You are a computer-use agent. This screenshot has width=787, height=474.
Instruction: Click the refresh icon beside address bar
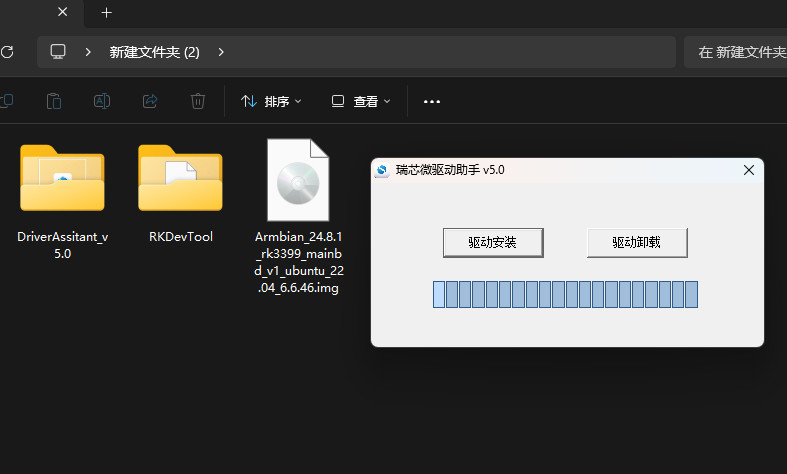click(7, 52)
